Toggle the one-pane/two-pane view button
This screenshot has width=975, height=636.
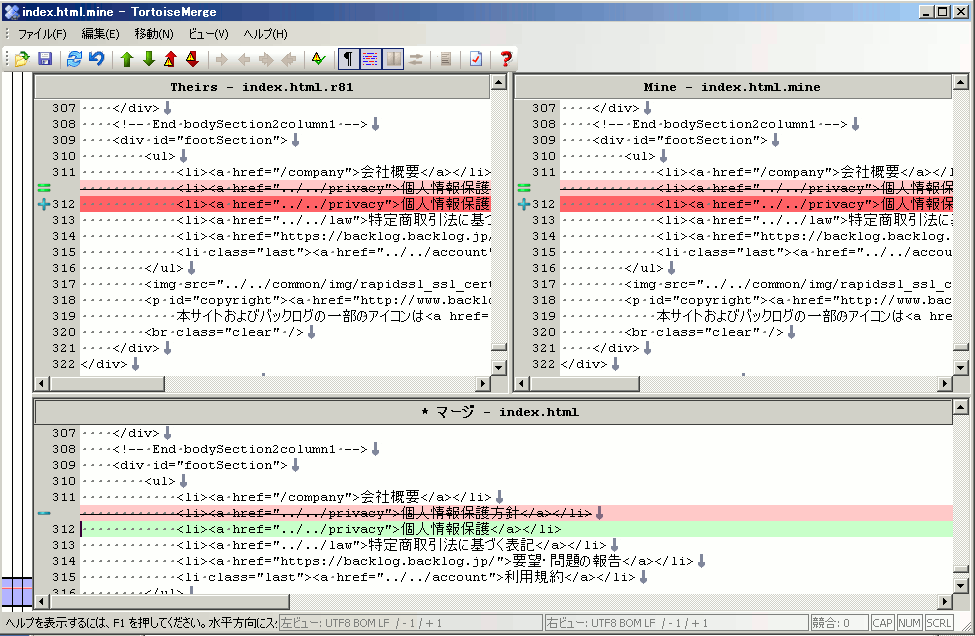(393, 59)
